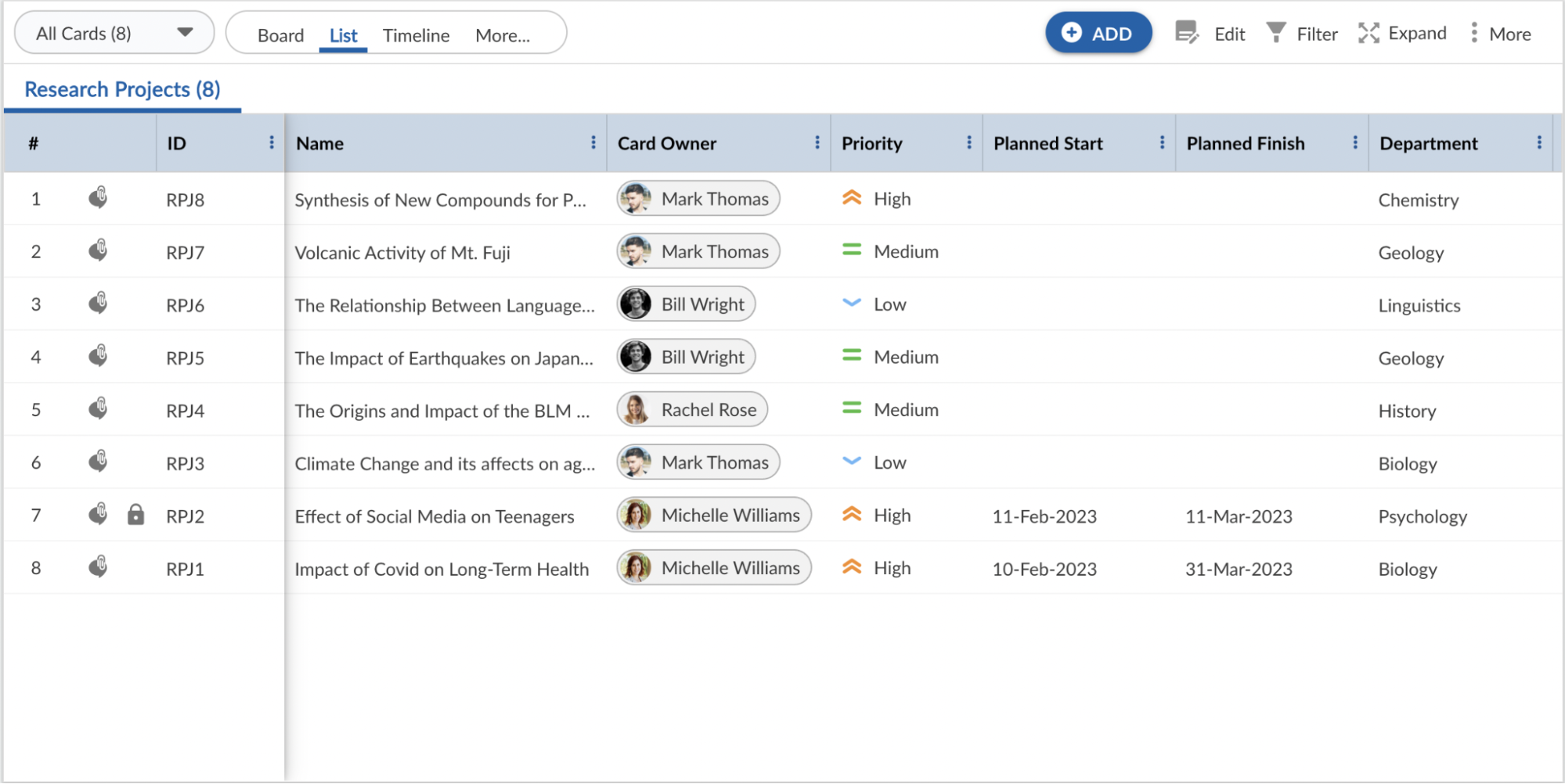Click Rachel Rose's avatar on RPJ4
Screen dimensions: 1565x784
pos(637,409)
